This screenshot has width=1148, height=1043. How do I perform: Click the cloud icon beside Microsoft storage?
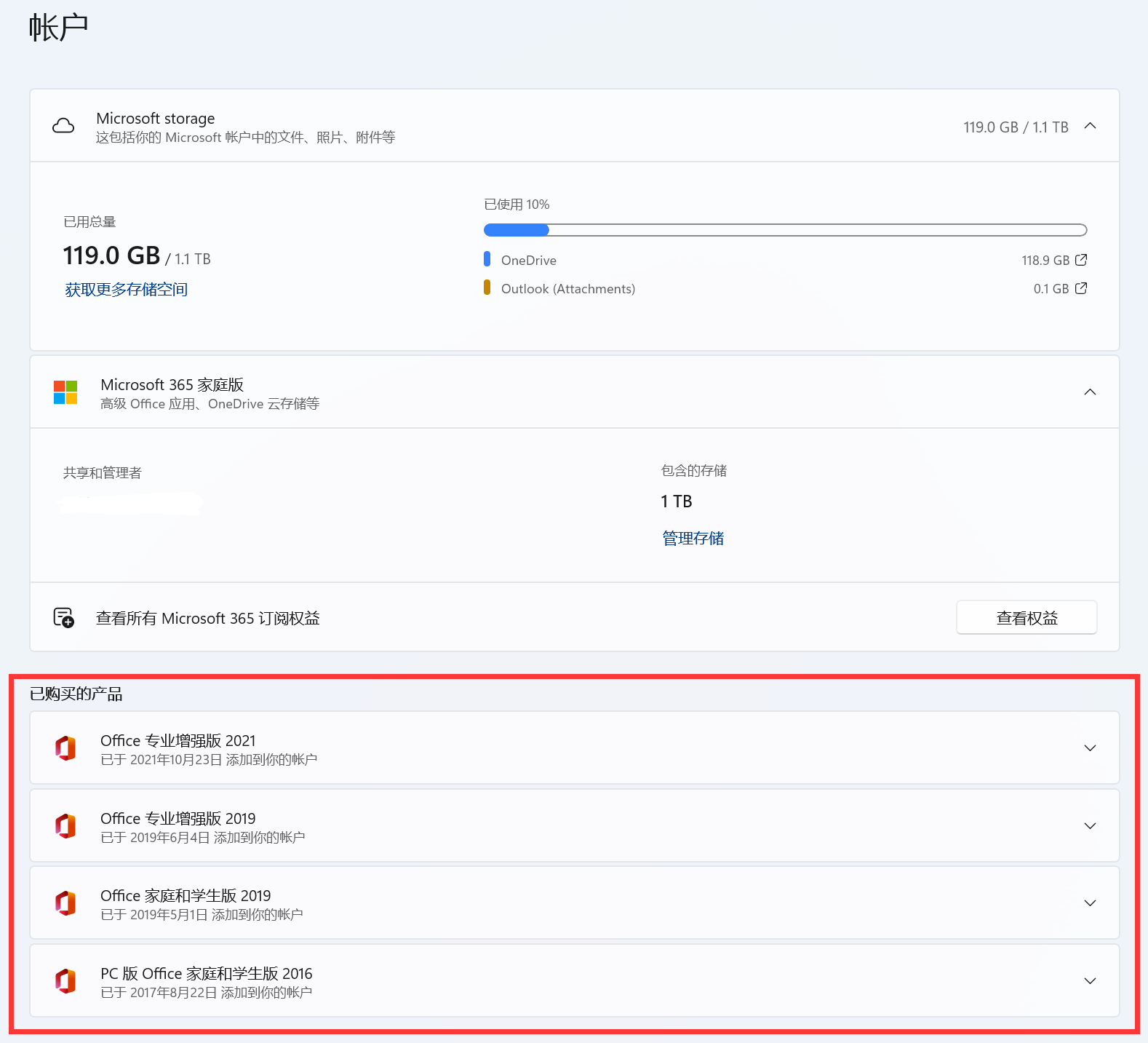pos(63,126)
